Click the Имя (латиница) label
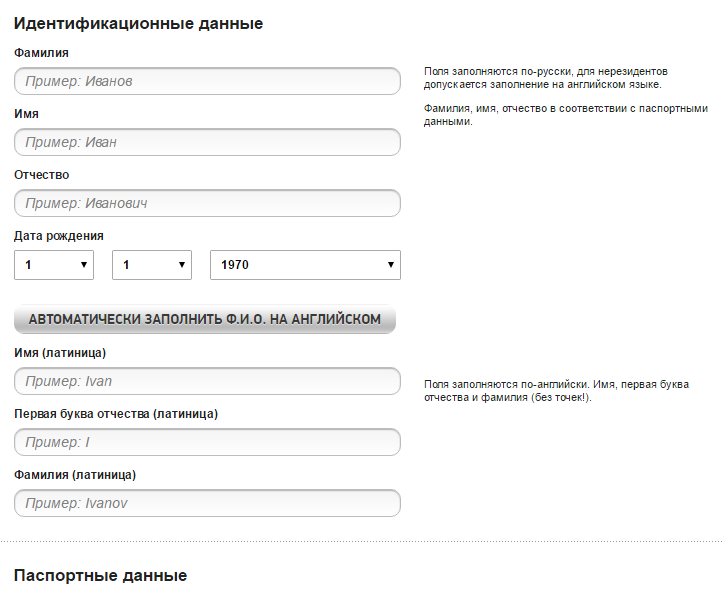The image size is (723, 591). [60, 353]
